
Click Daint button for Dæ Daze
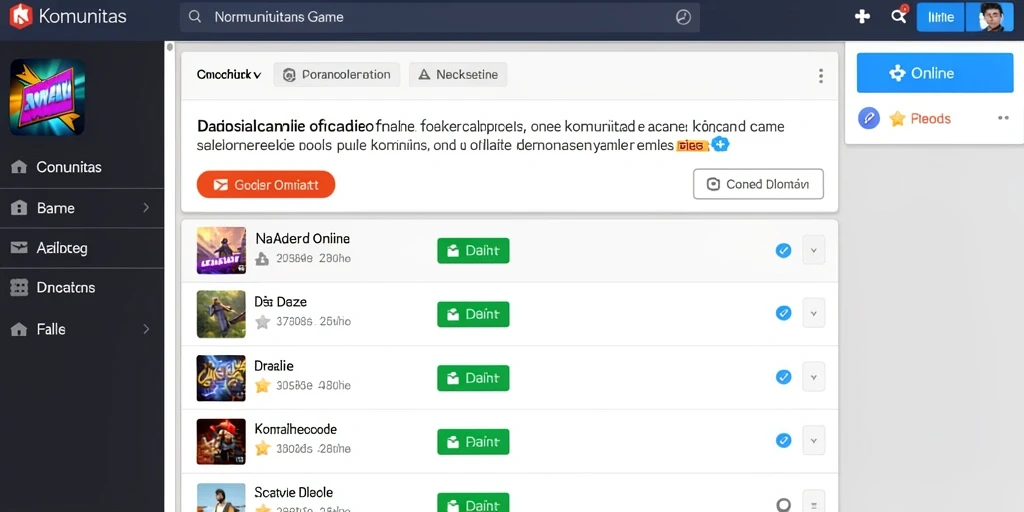[x=473, y=314]
